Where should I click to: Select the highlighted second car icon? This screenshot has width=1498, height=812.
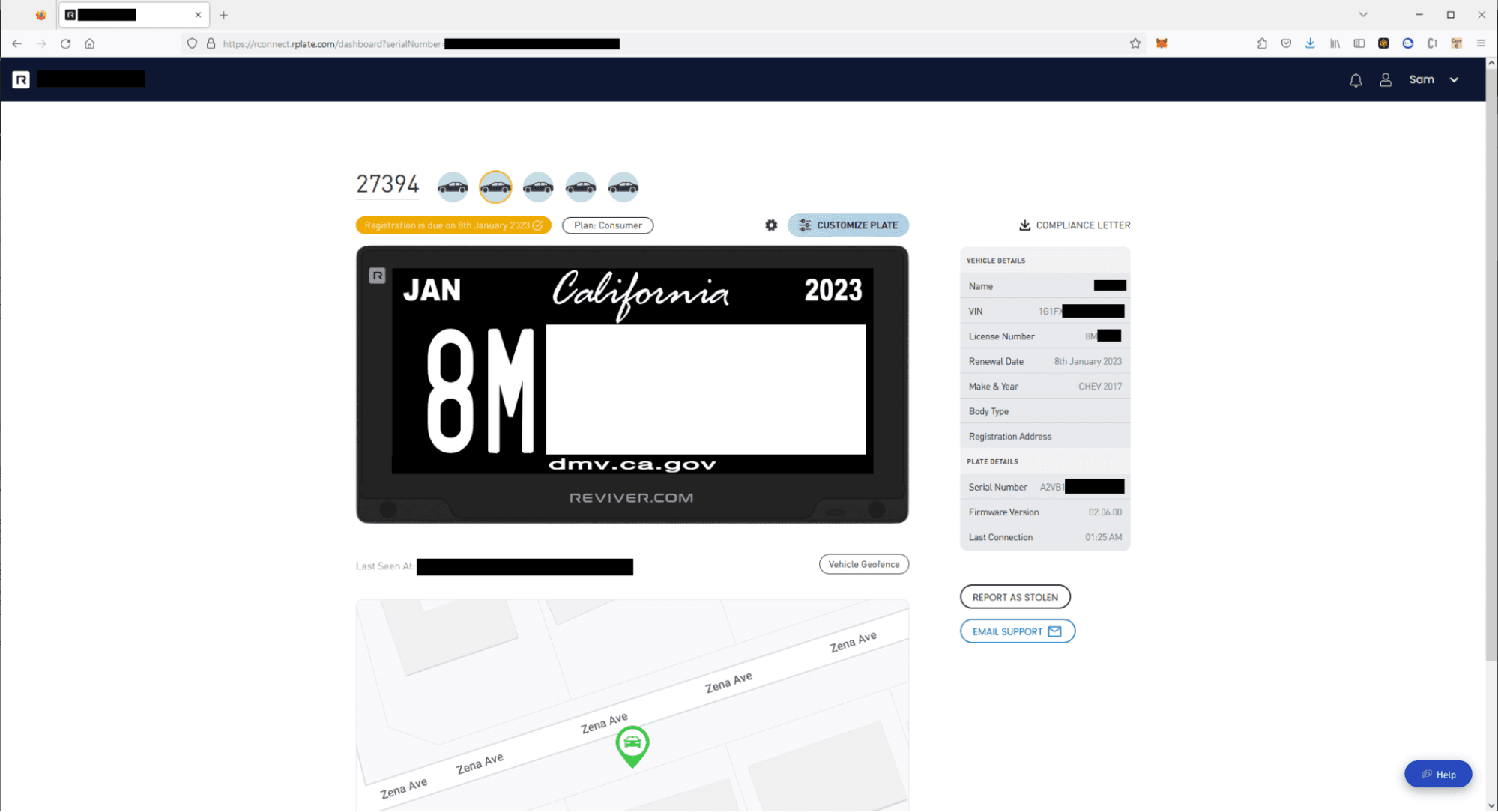(495, 187)
